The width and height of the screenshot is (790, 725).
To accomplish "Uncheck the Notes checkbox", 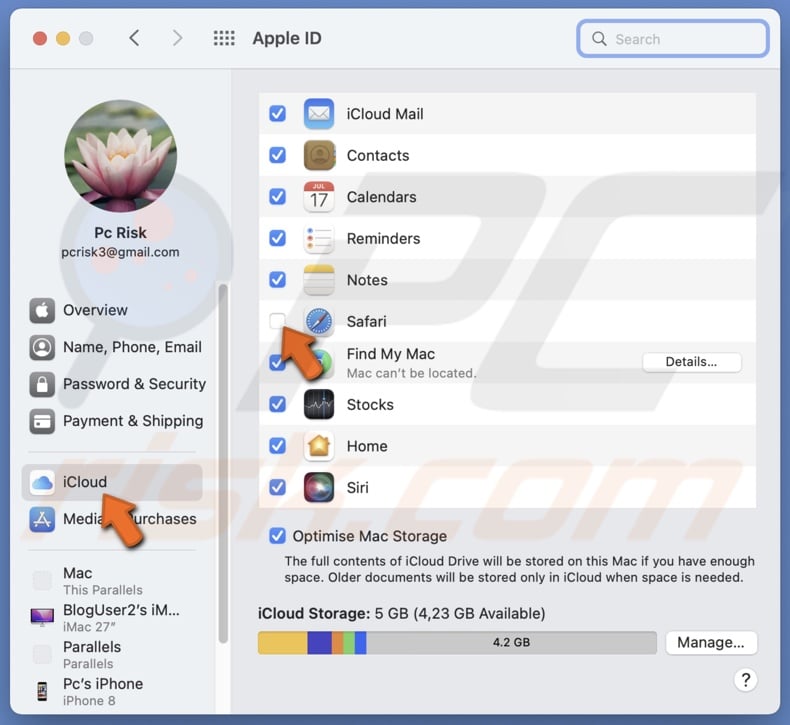I will (x=277, y=280).
